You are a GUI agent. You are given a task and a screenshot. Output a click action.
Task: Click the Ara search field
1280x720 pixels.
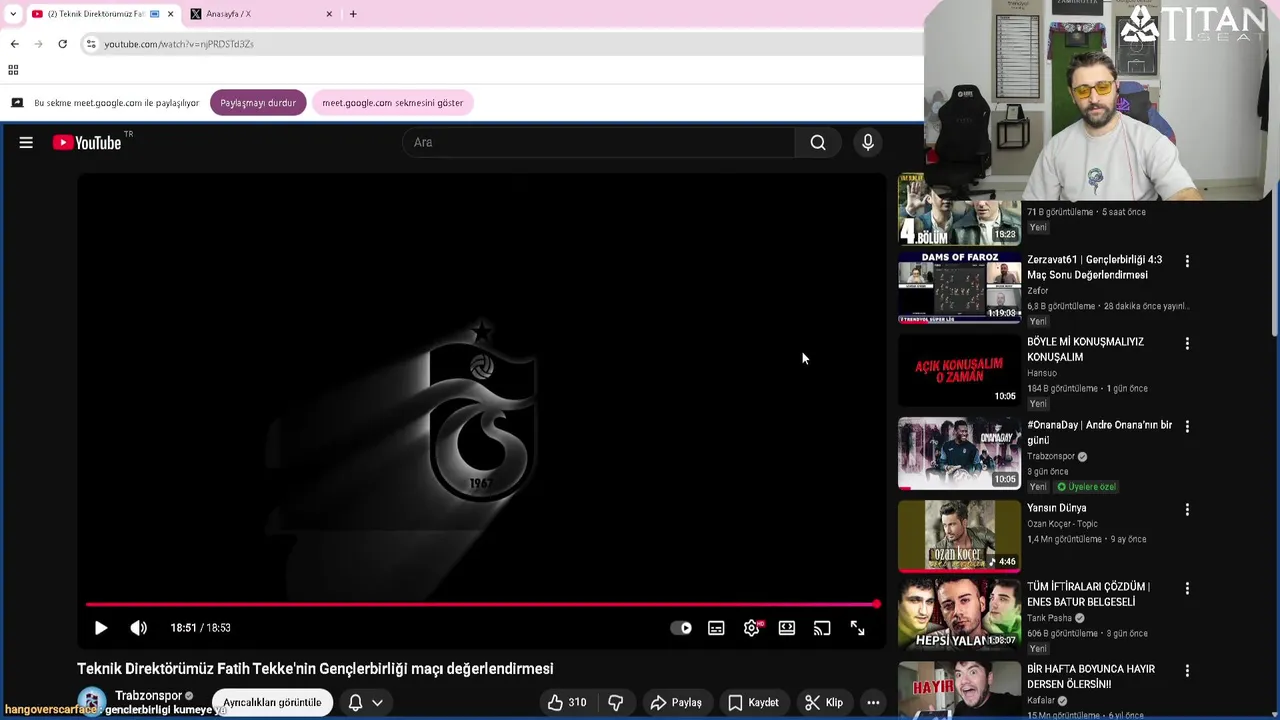click(x=598, y=143)
